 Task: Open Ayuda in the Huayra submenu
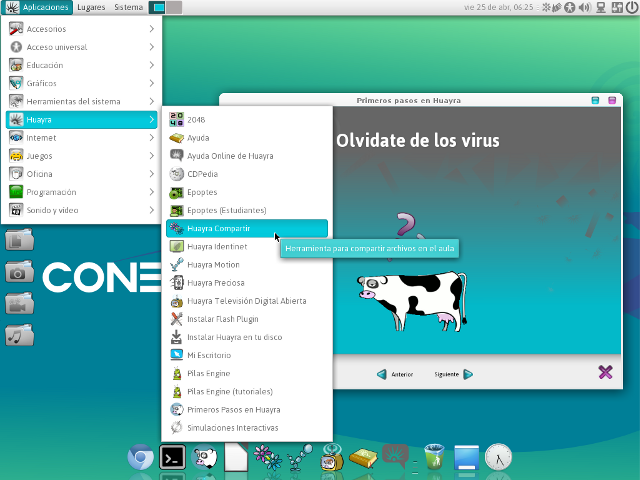[x=247, y=138]
